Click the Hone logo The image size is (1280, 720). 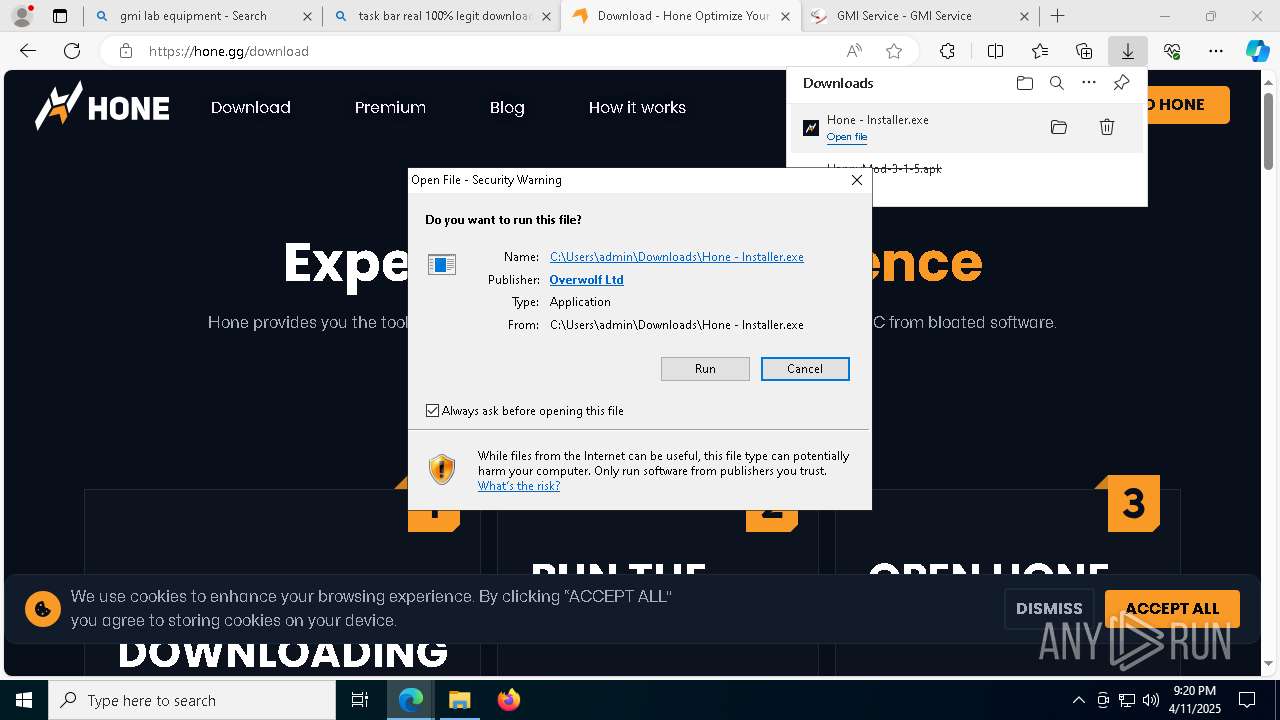(x=102, y=107)
